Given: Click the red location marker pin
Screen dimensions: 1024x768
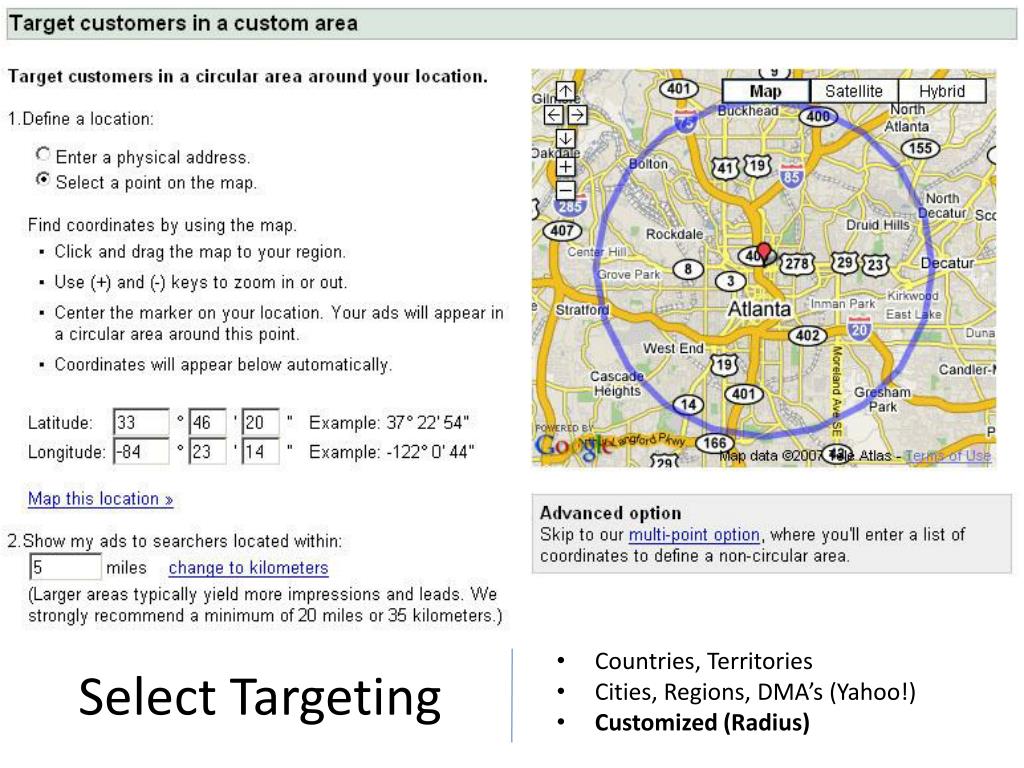Looking at the screenshot, I should coord(763,251).
